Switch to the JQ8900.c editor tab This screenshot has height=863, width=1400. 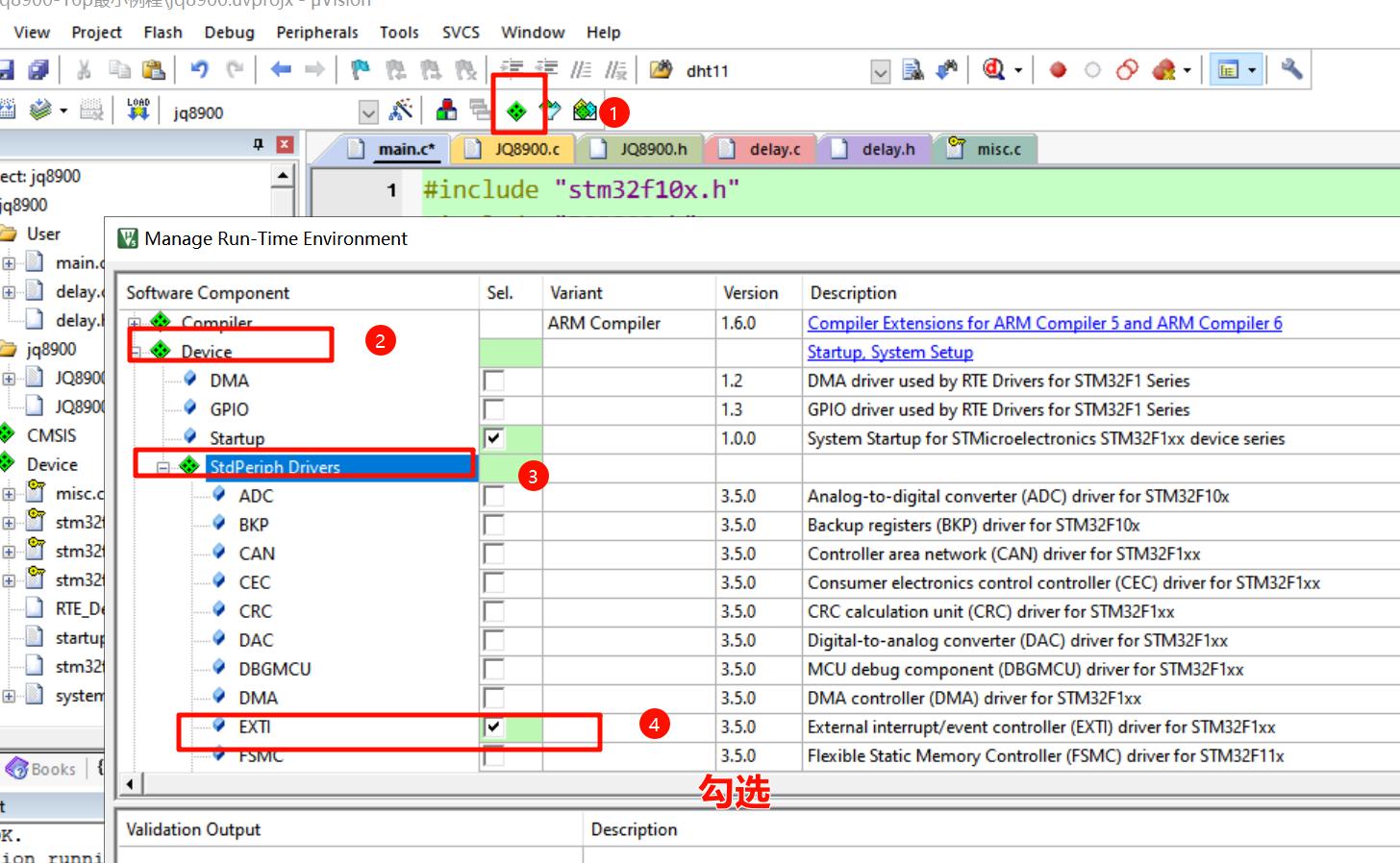click(x=515, y=149)
